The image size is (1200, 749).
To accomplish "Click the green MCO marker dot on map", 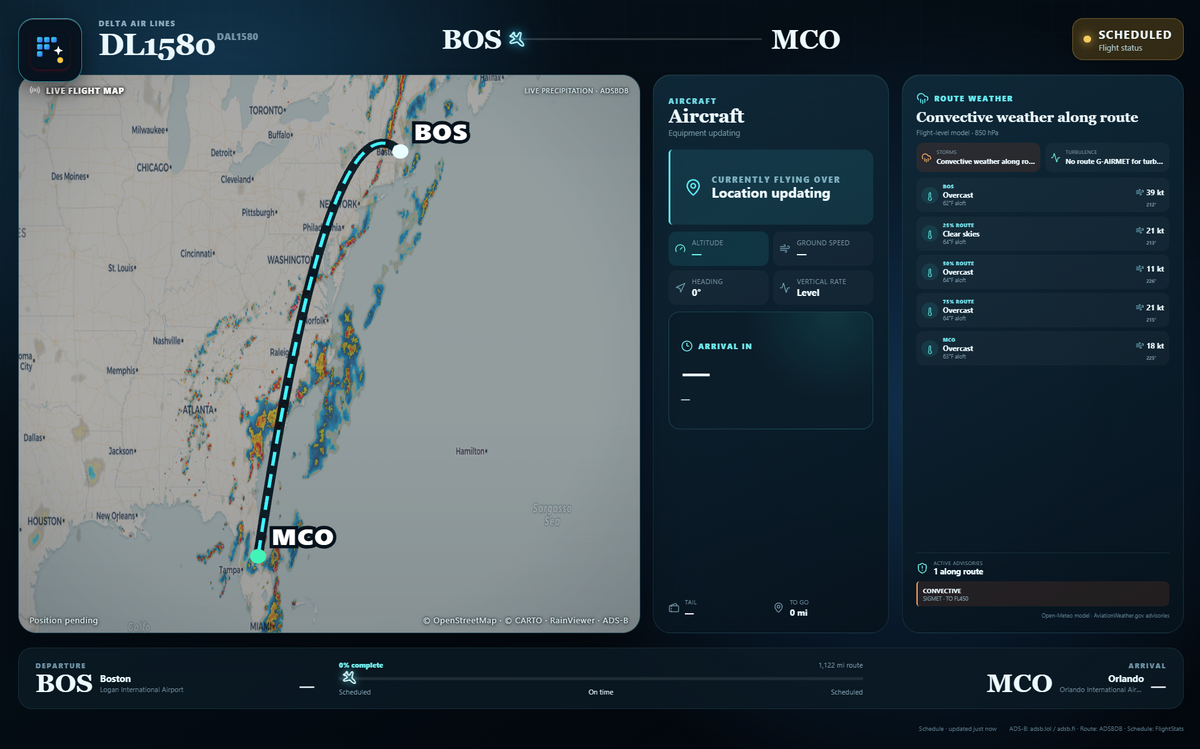I will click(258, 556).
